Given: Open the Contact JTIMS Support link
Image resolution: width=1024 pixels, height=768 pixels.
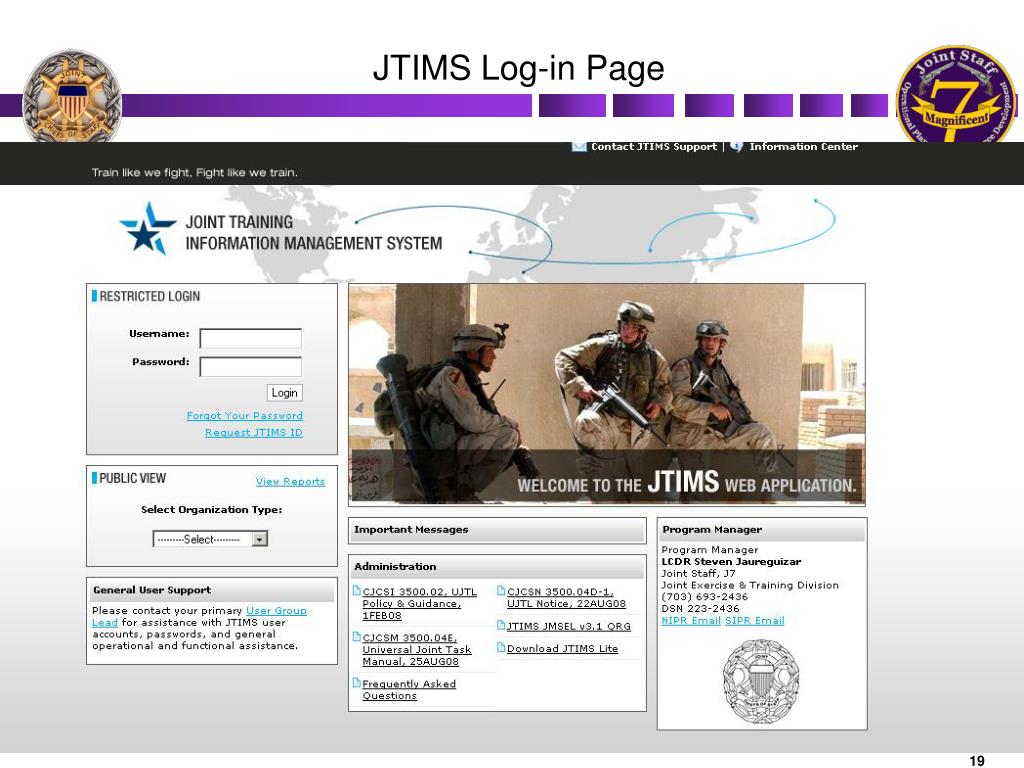Looking at the screenshot, I should click(x=654, y=146).
